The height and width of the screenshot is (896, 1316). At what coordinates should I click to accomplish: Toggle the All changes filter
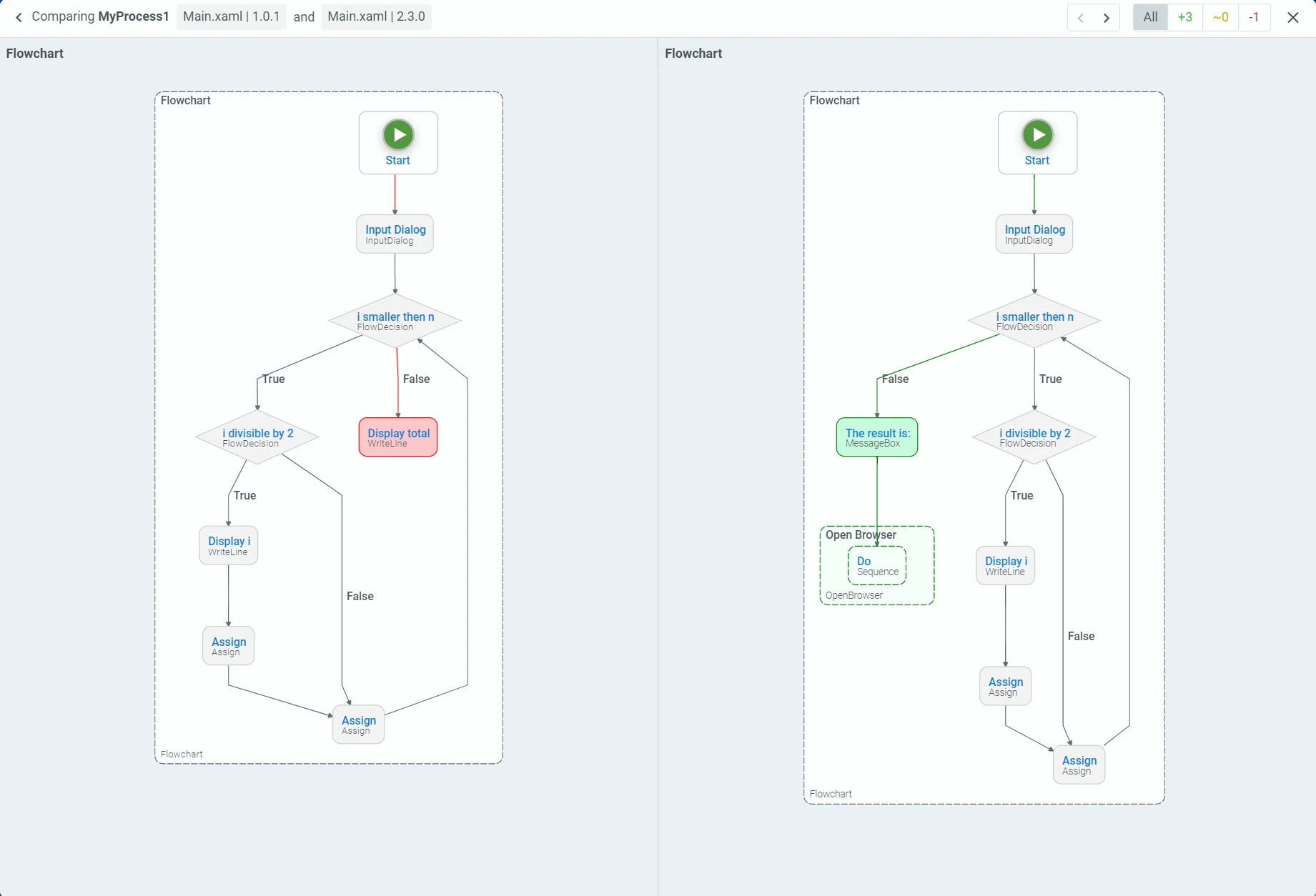click(x=1150, y=17)
